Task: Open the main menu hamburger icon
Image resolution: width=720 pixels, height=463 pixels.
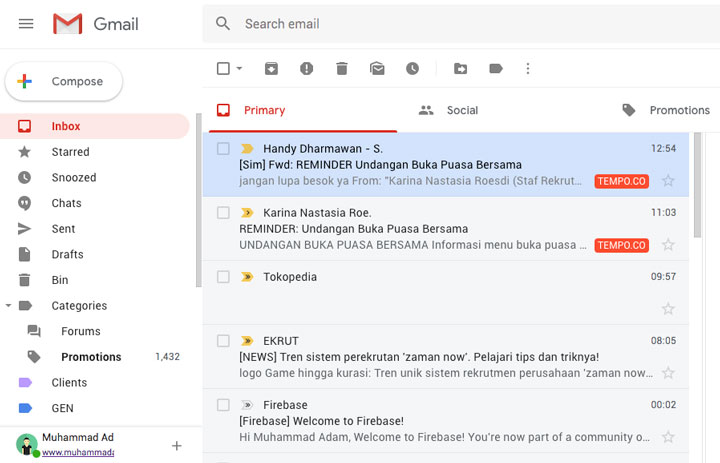Action: [x=26, y=23]
